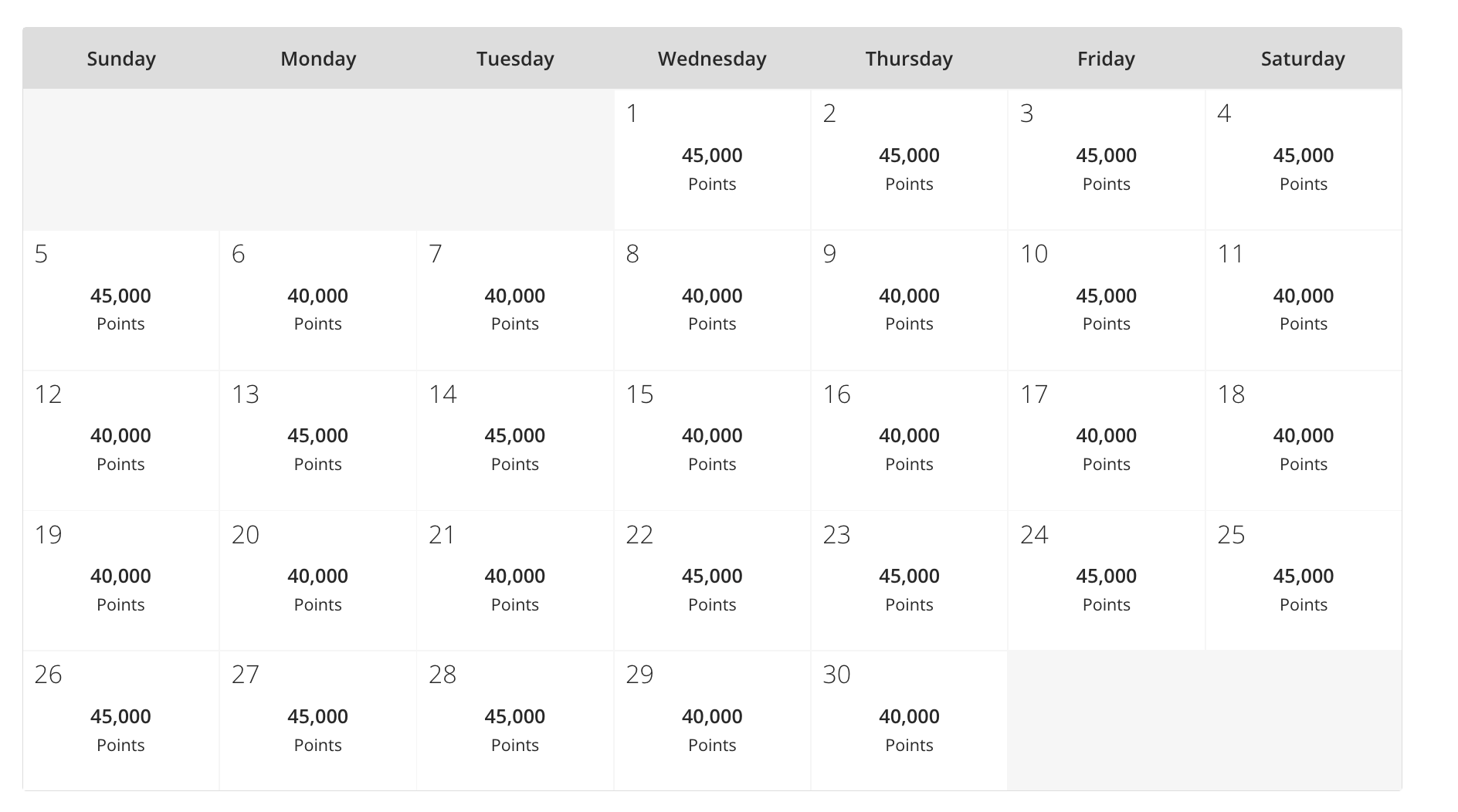Click Sunday 26 with 45,000 points

120,722
